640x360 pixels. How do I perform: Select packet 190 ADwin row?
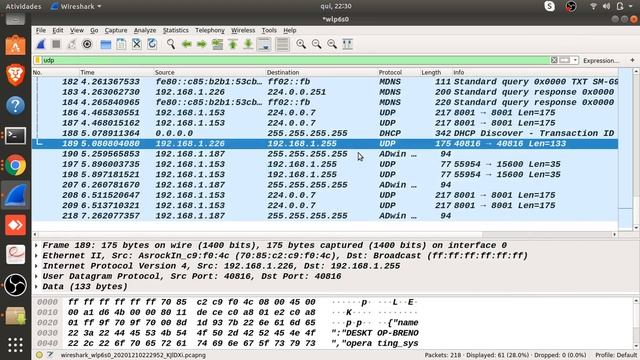tap(325, 154)
